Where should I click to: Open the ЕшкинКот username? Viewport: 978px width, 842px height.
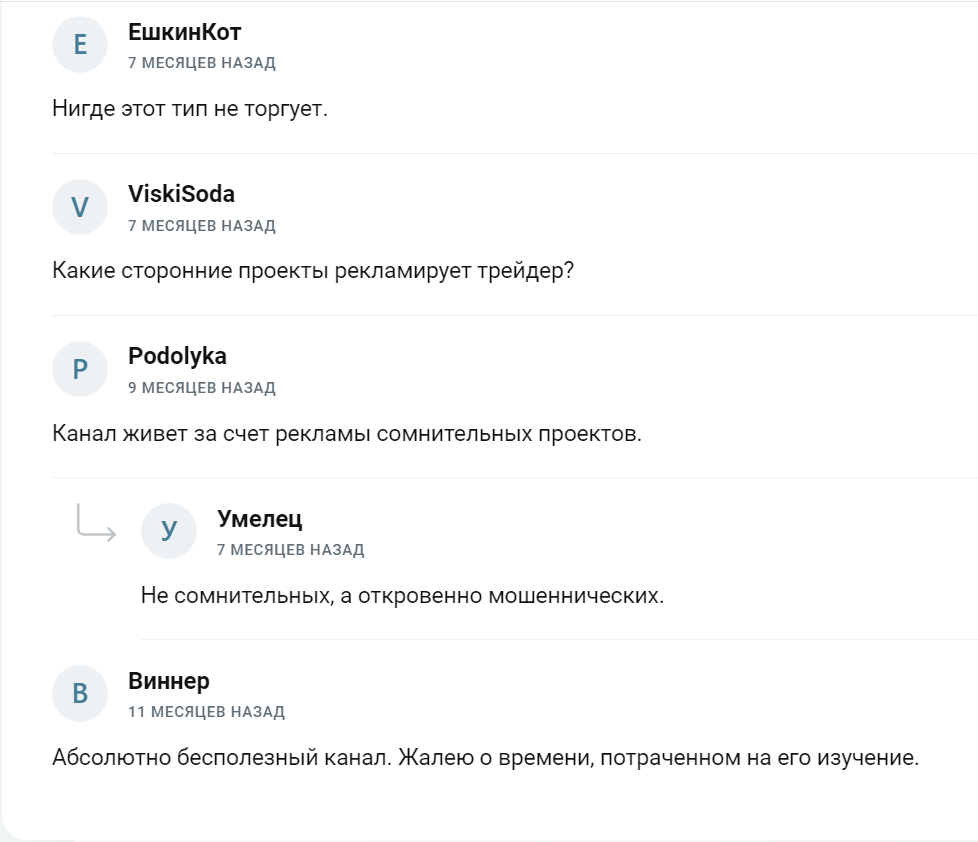(185, 32)
